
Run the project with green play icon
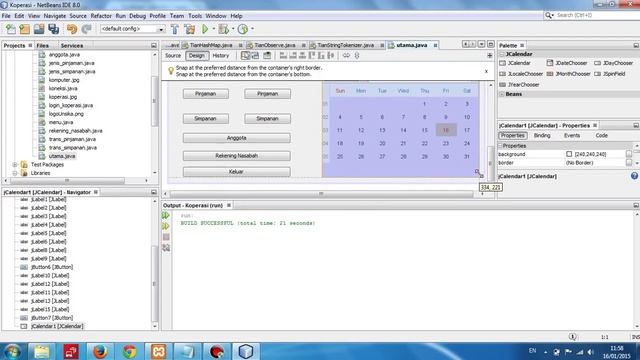(x=205, y=29)
